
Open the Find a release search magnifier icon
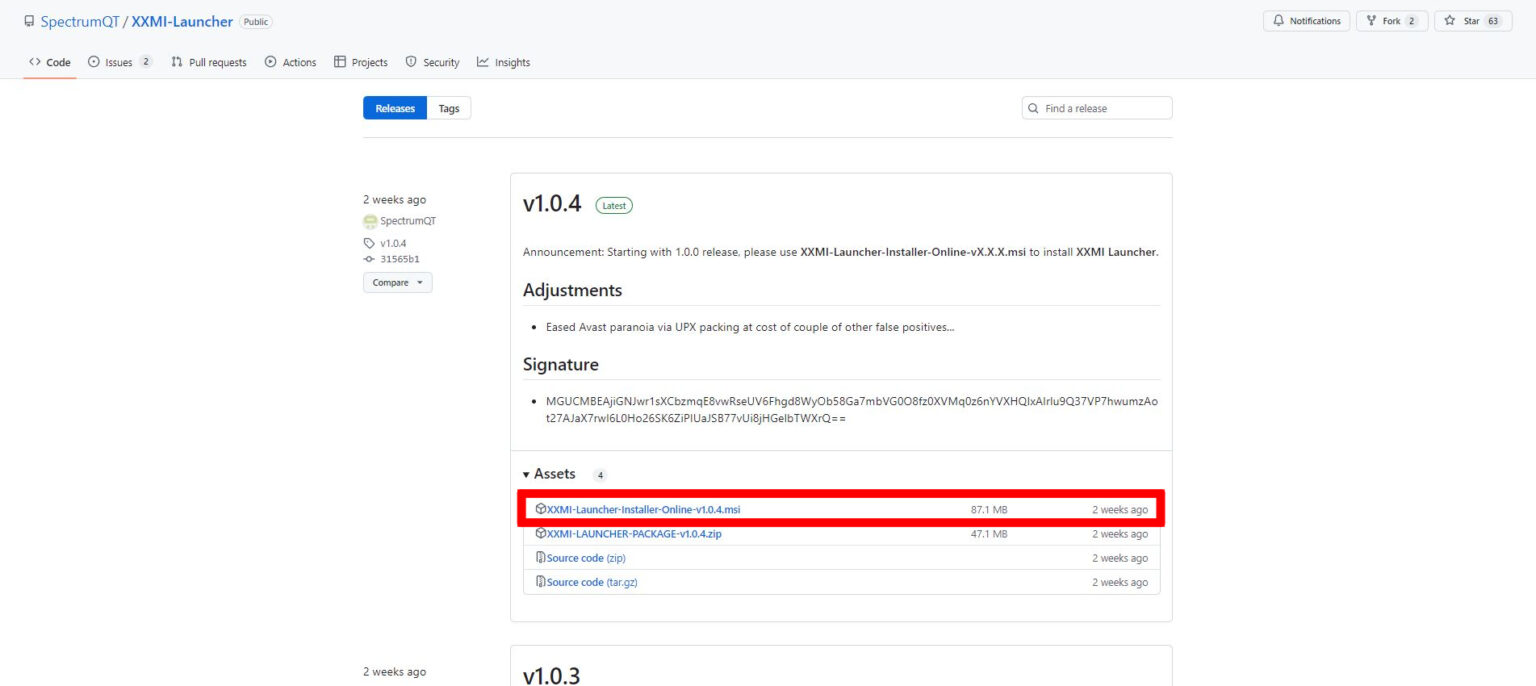pos(1033,107)
